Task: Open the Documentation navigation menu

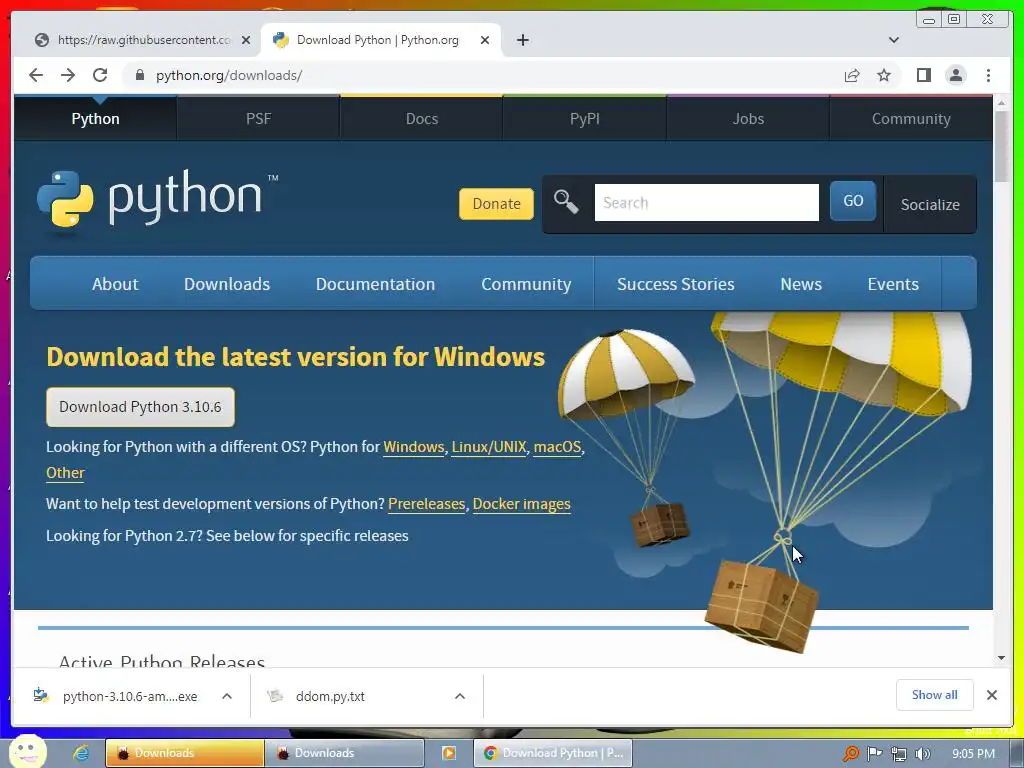Action: (x=375, y=284)
